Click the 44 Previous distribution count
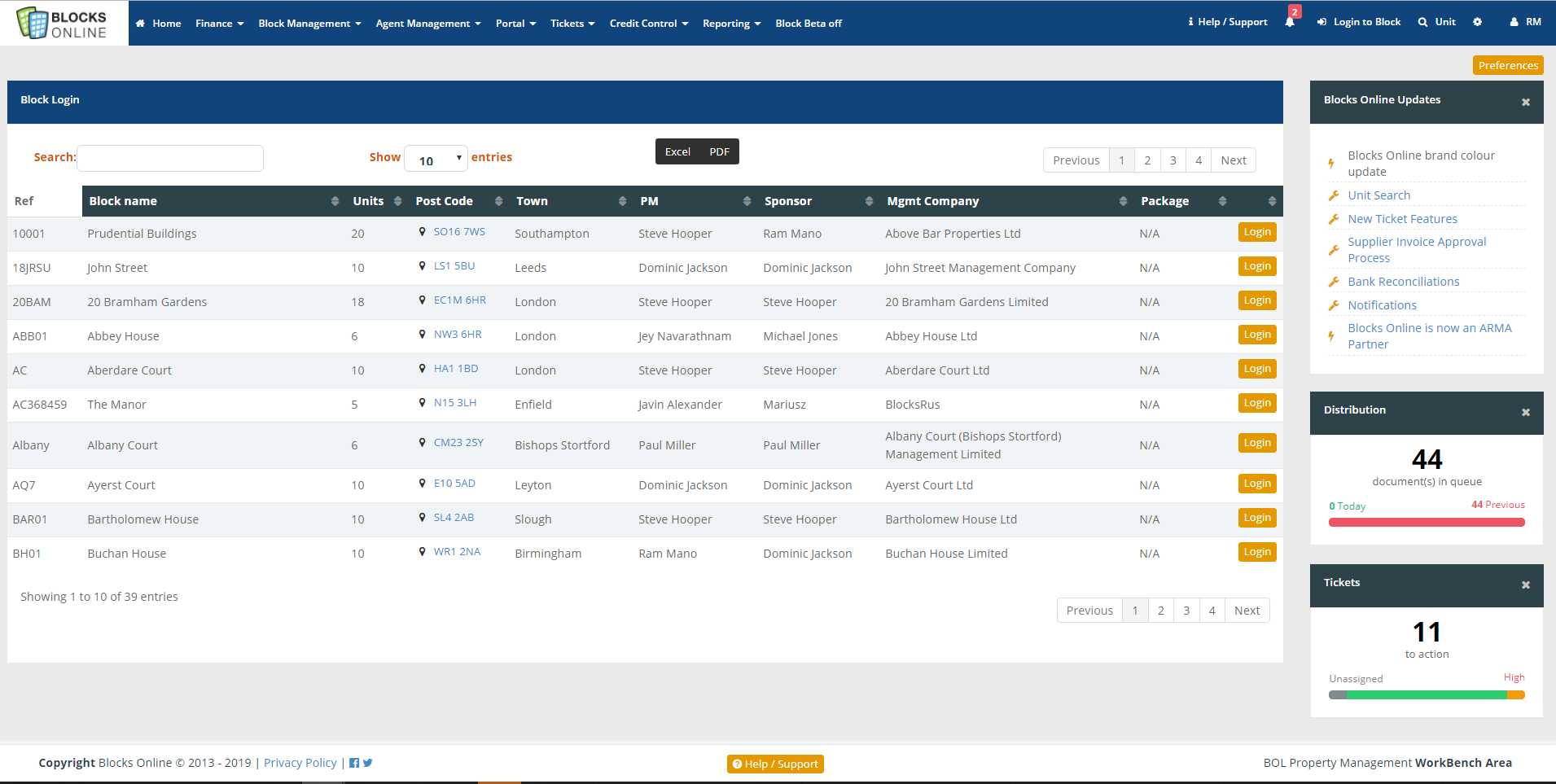 (x=1498, y=505)
